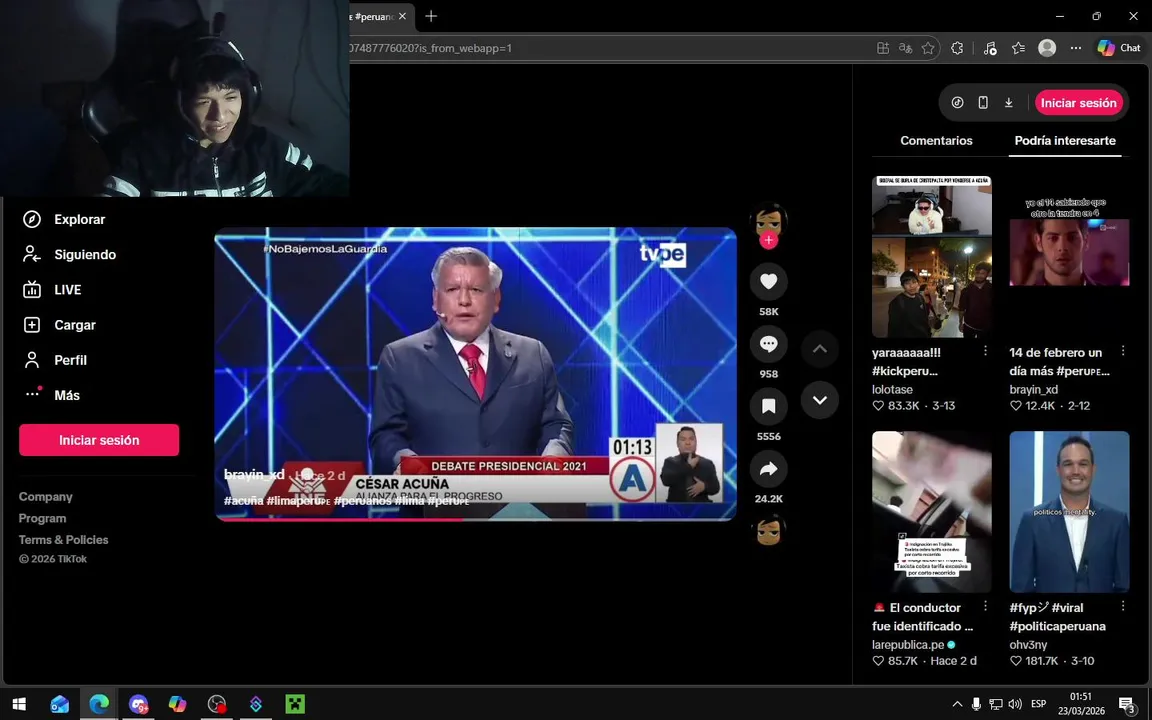Click the ESP language indicator

1038,704
